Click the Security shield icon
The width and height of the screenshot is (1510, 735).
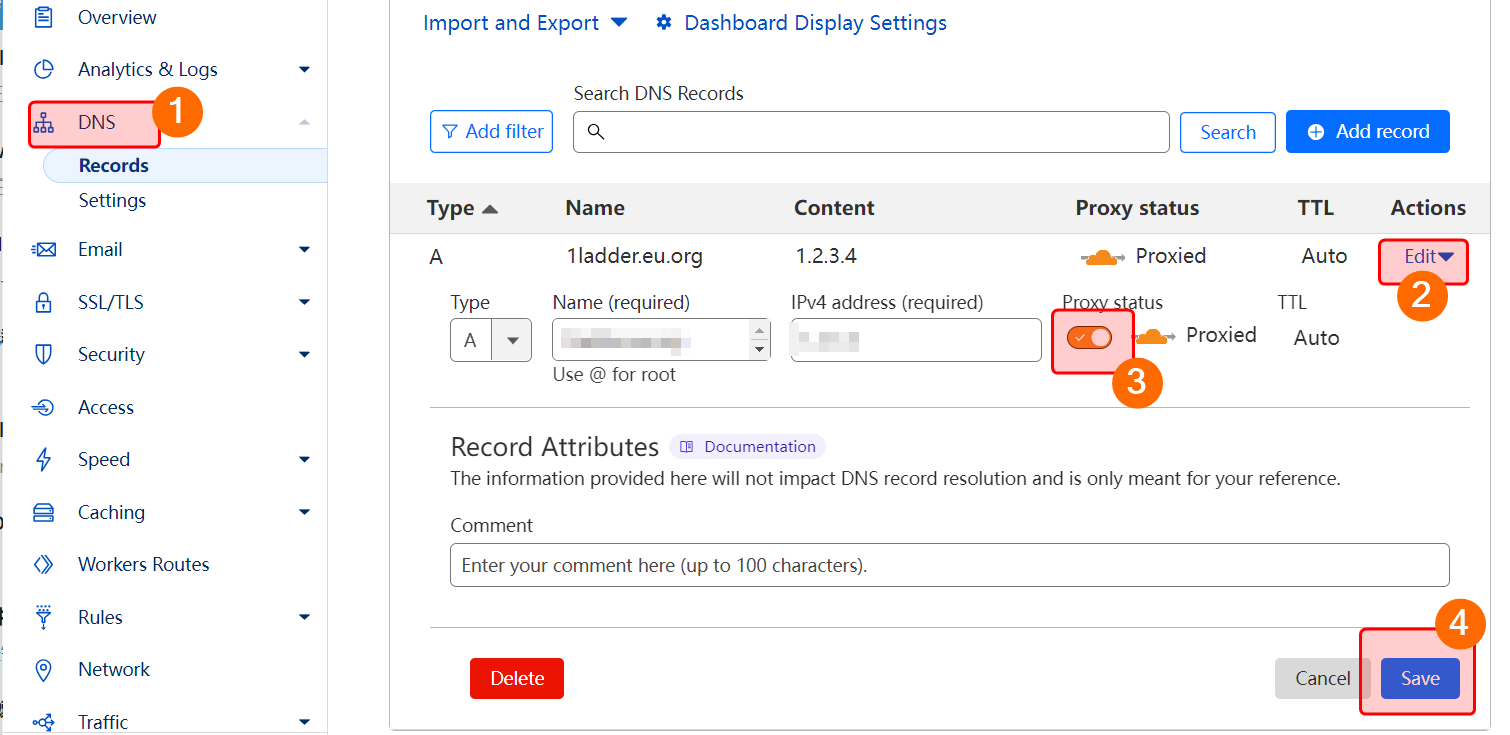43,354
